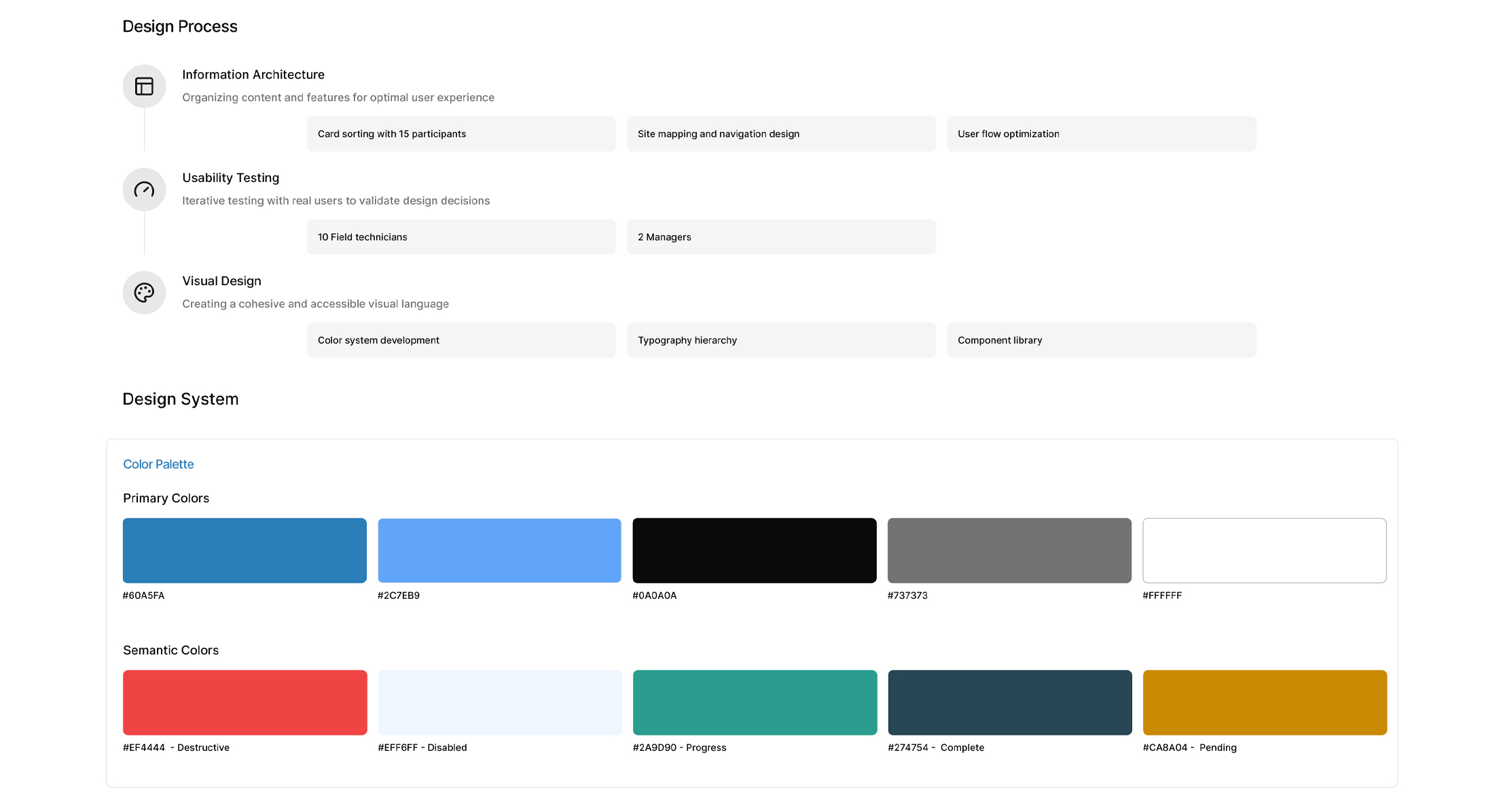Viewport: 1503px width, 812px height.
Task: Click the Component library chip
Action: tap(1101, 340)
